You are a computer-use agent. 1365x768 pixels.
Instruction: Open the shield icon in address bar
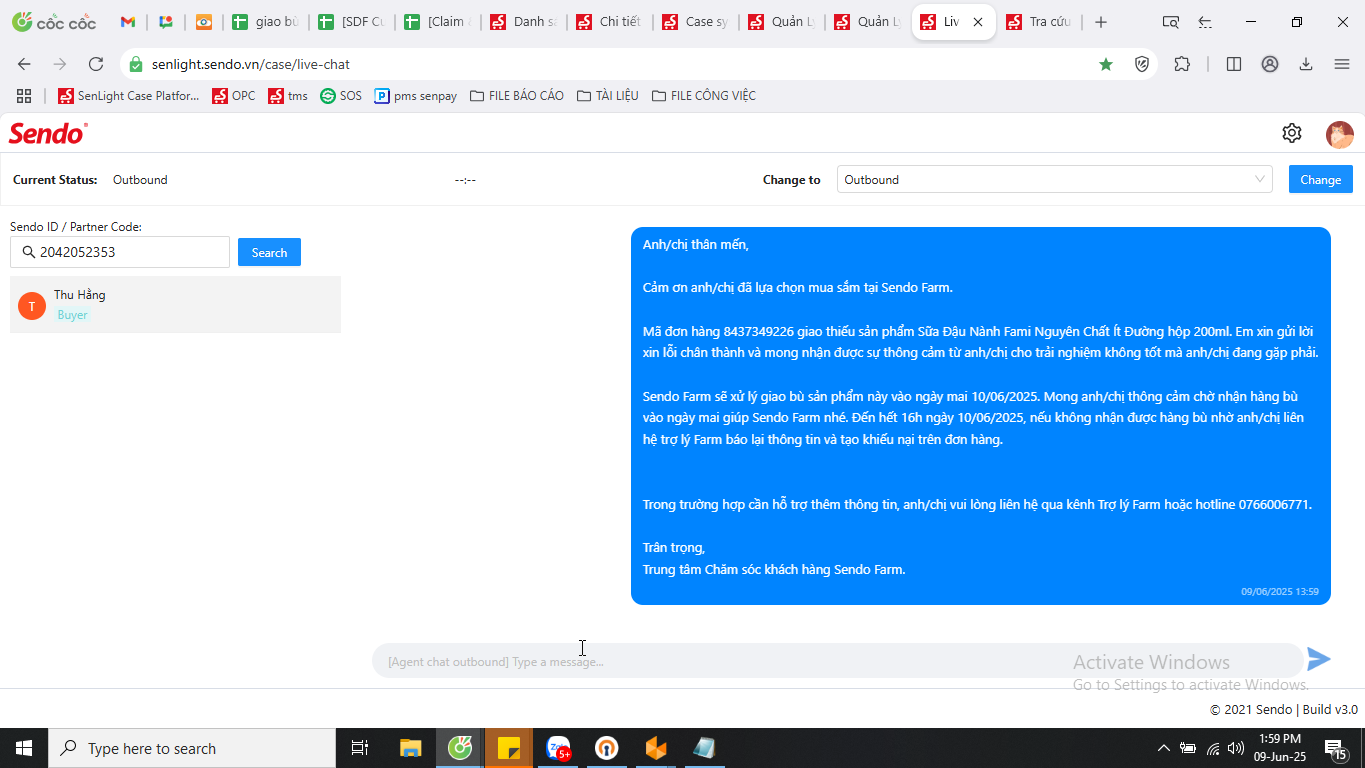pyautogui.click(x=1142, y=64)
